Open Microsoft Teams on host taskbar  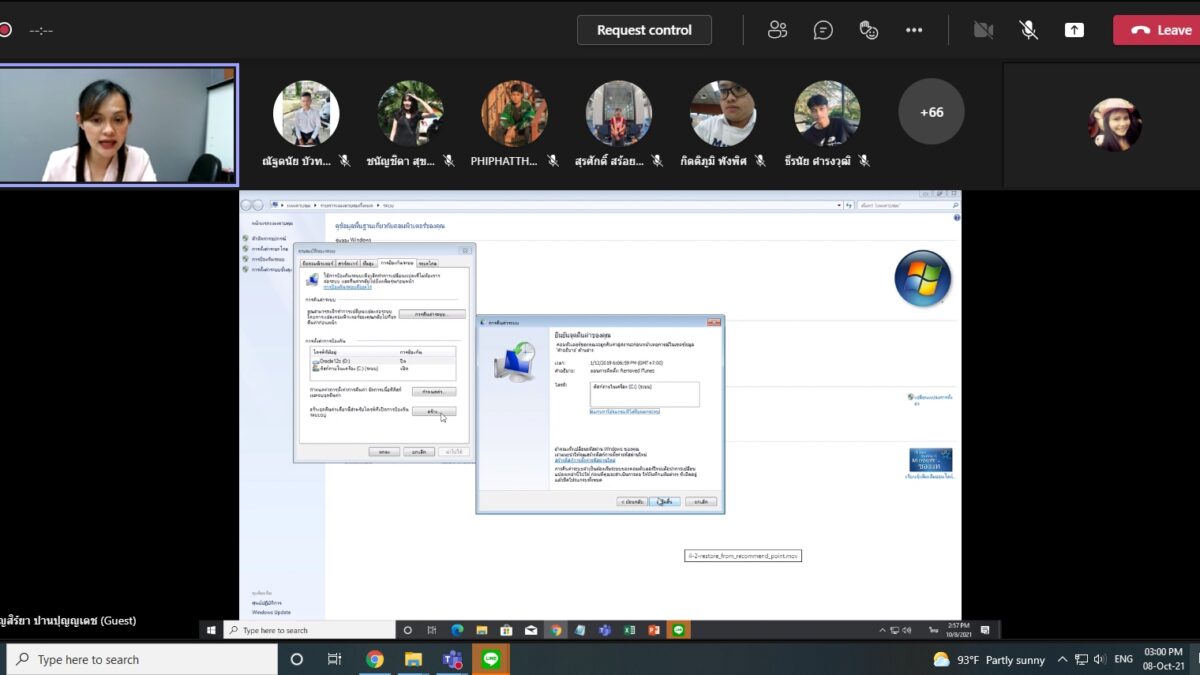pyautogui.click(x=452, y=659)
